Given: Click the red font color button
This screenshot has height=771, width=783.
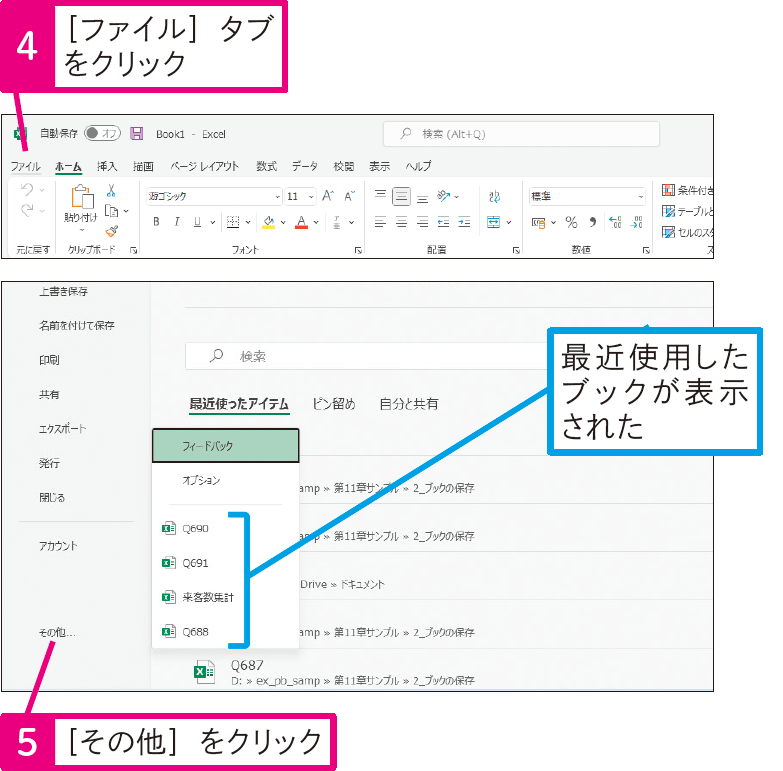Looking at the screenshot, I should click(302, 222).
